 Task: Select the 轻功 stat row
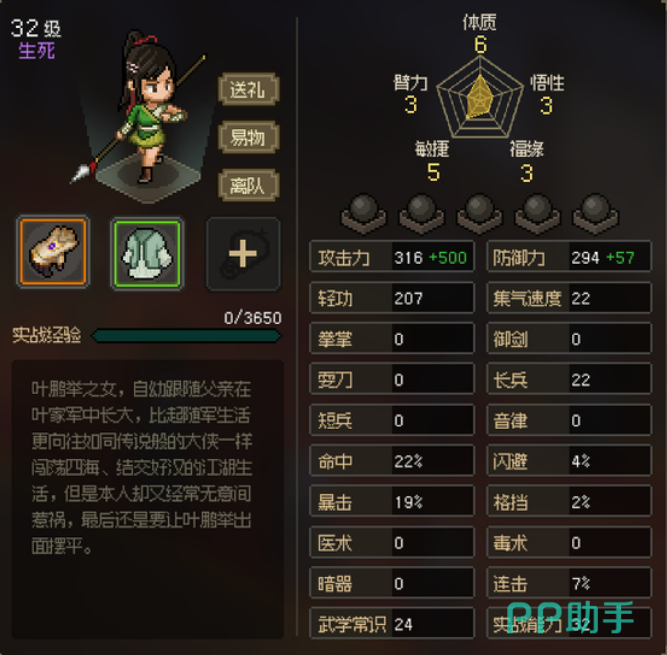pyautogui.click(x=392, y=297)
